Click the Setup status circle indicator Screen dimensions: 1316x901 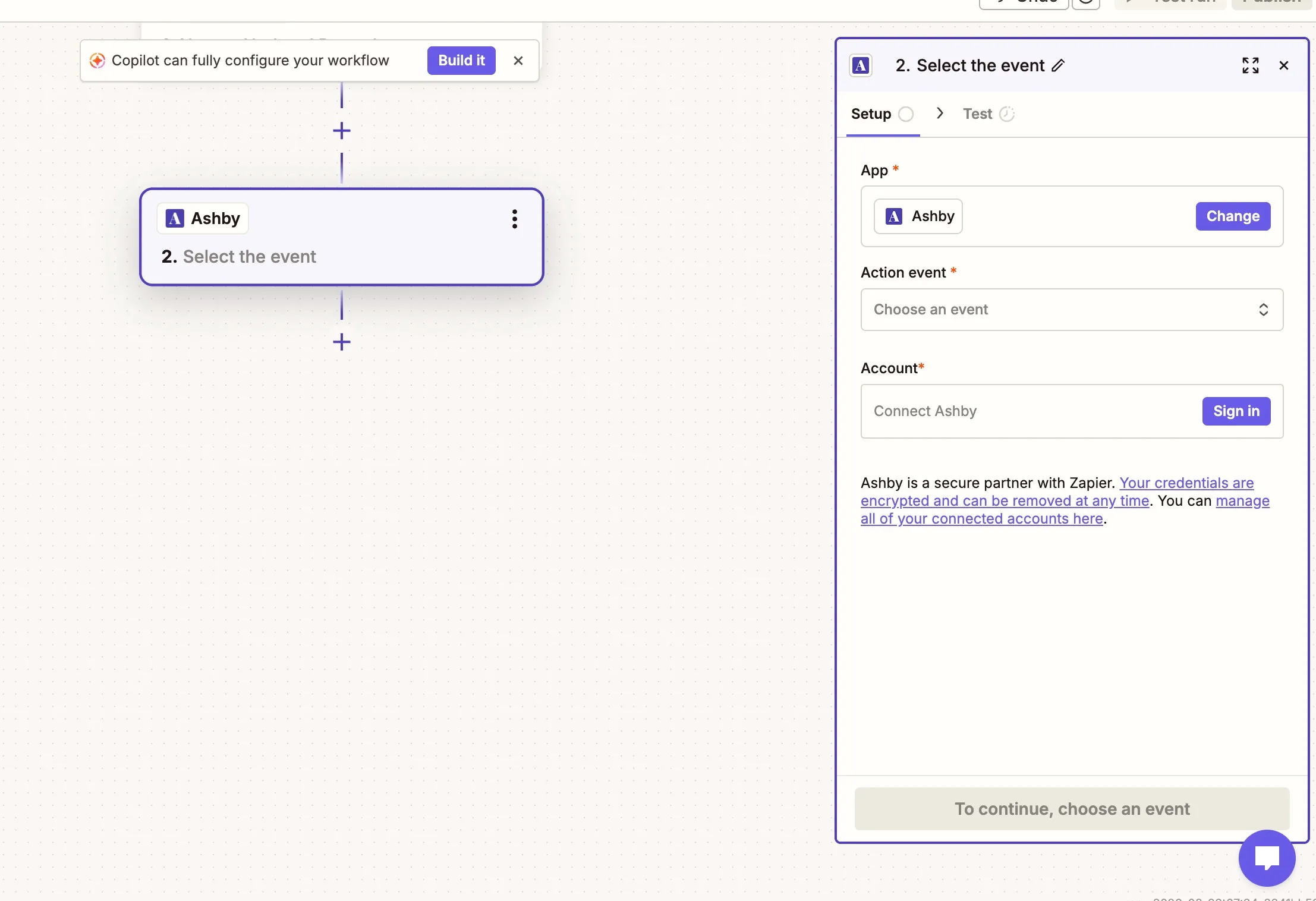[x=906, y=114]
